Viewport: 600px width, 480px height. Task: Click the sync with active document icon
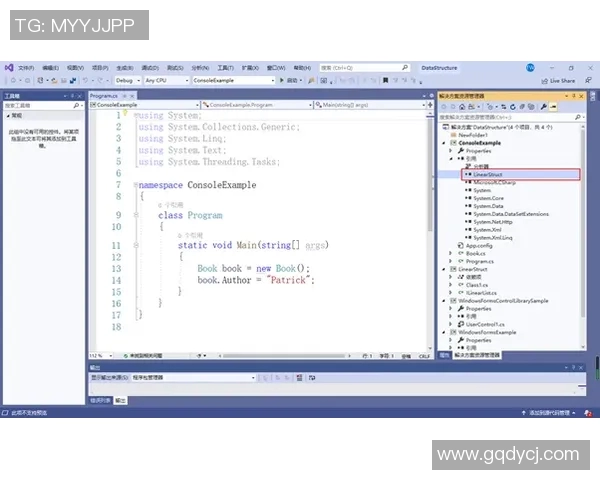(504, 107)
